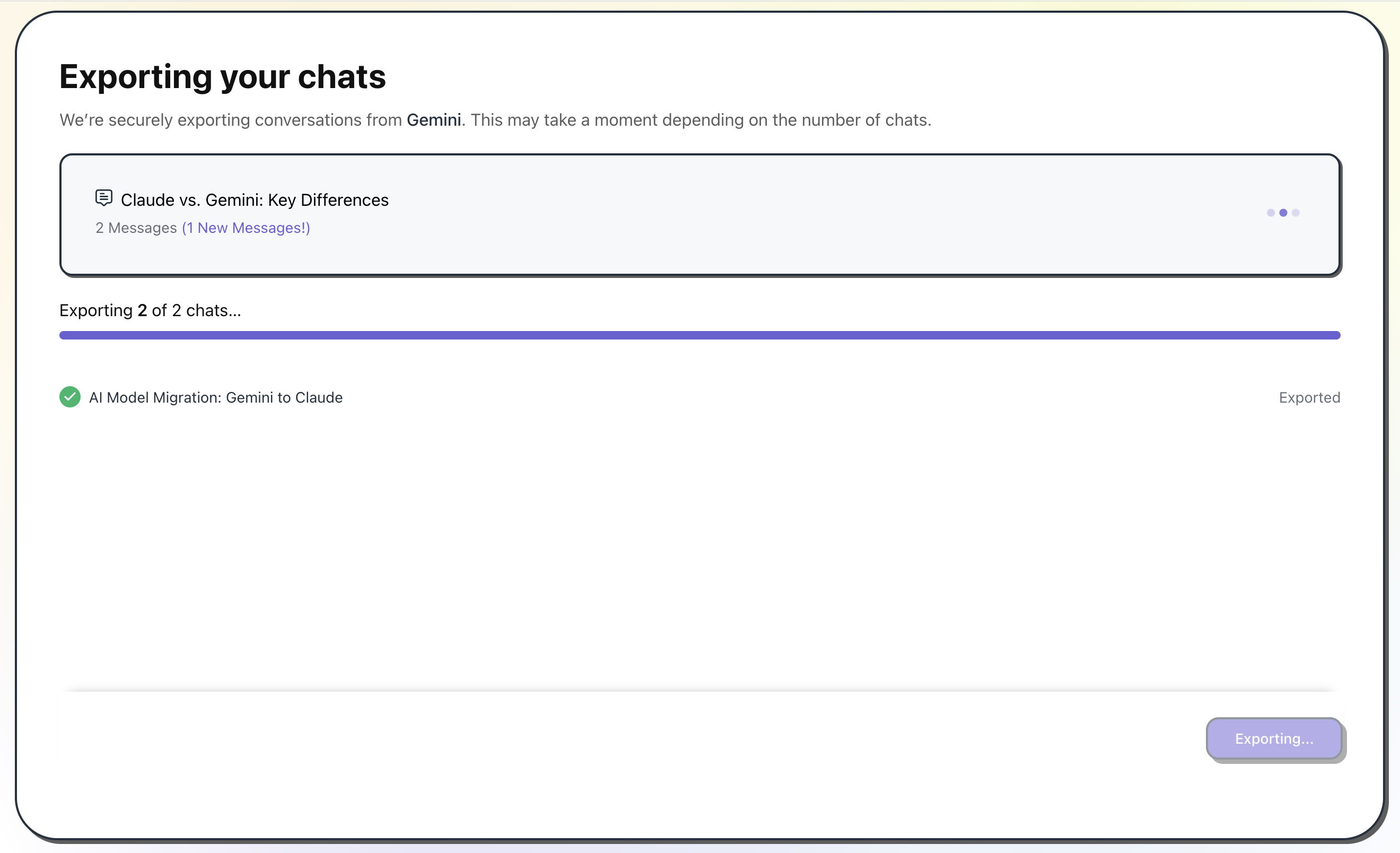
Task: Click the bold 'Gemini' word in description
Action: click(x=434, y=120)
